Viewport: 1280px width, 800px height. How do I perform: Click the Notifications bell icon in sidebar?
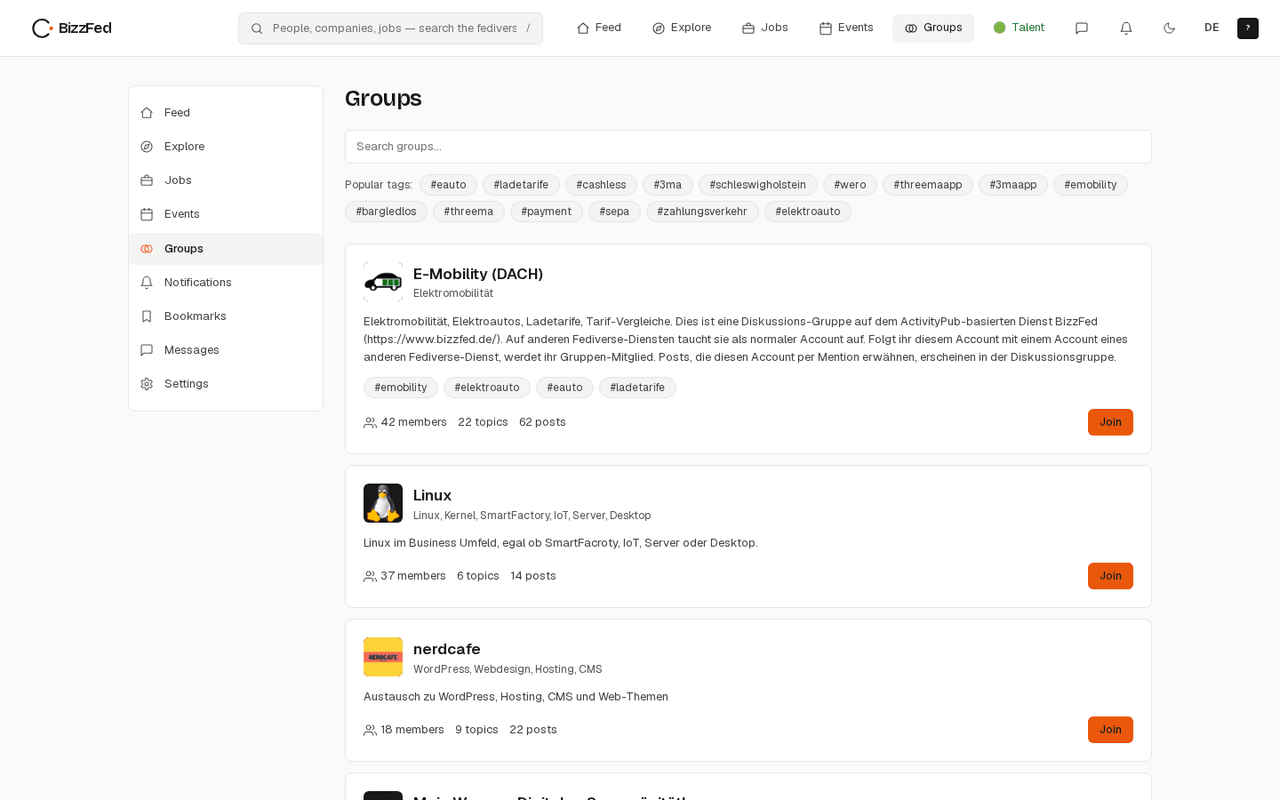coord(147,283)
